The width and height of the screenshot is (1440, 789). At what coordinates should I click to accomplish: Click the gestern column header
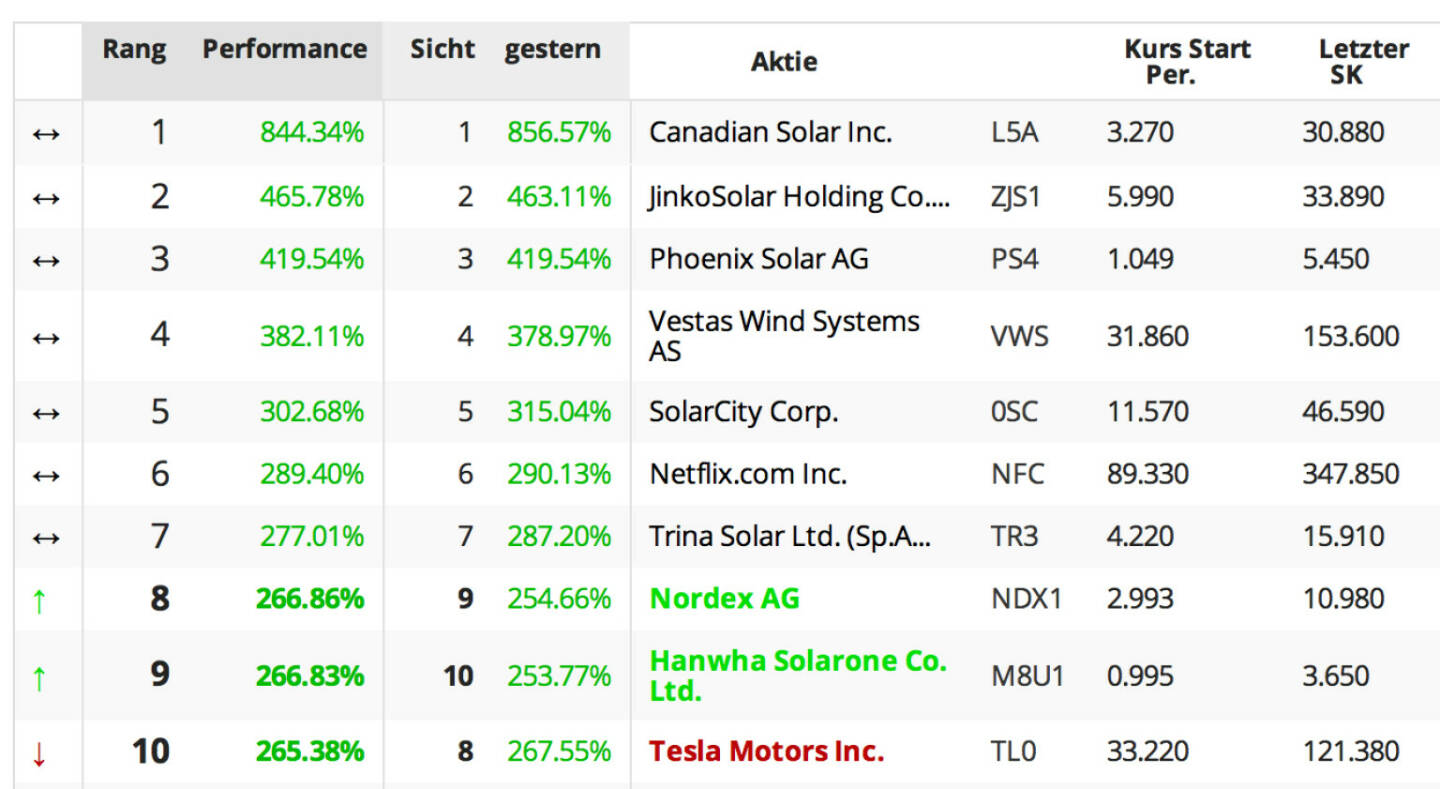point(552,50)
